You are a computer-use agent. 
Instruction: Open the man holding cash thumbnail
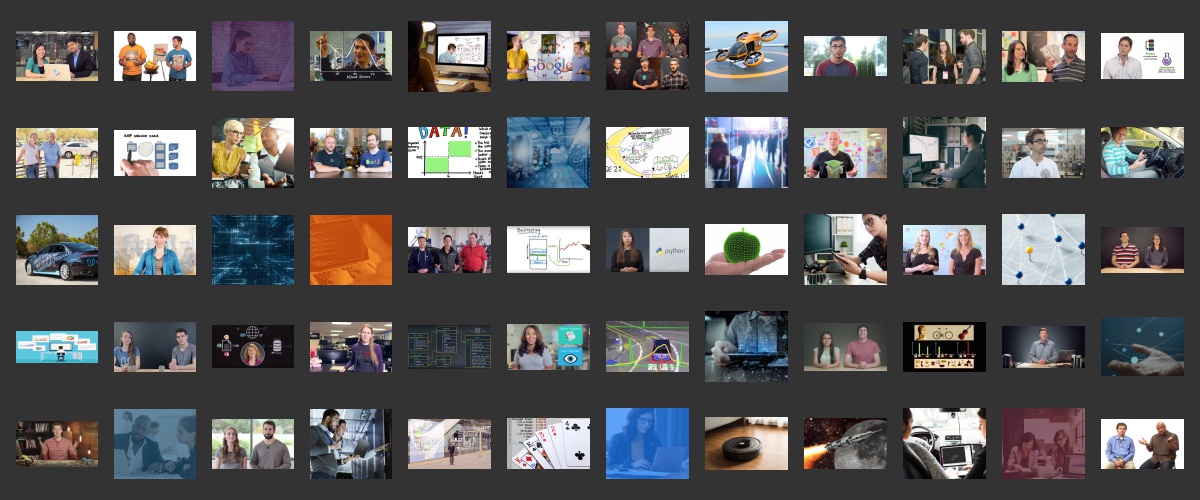(x=1043, y=56)
